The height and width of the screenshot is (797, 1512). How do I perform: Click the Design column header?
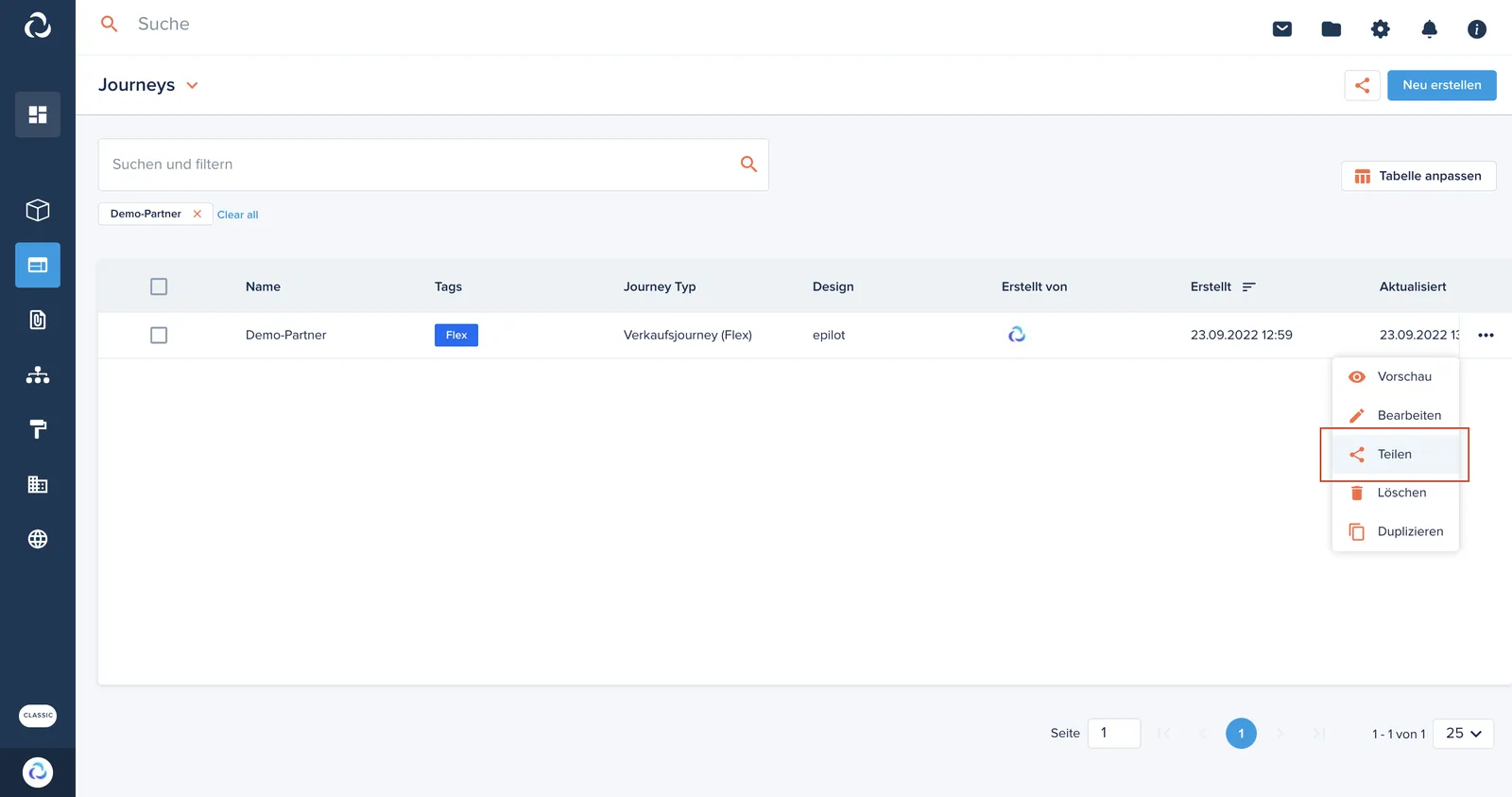[833, 286]
